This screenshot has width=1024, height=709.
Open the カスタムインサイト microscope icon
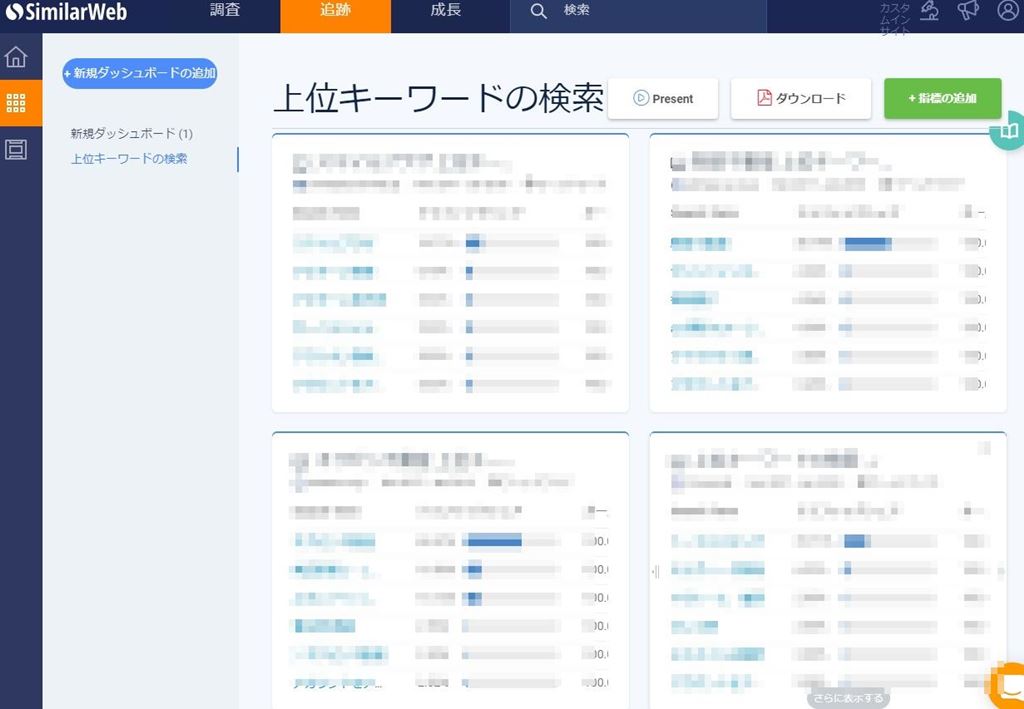tap(930, 11)
